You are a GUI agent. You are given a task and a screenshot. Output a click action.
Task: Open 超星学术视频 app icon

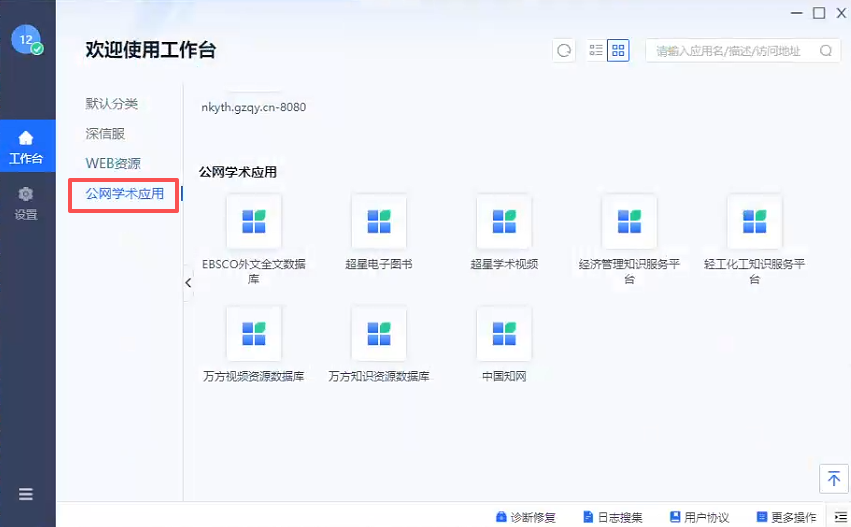point(504,222)
